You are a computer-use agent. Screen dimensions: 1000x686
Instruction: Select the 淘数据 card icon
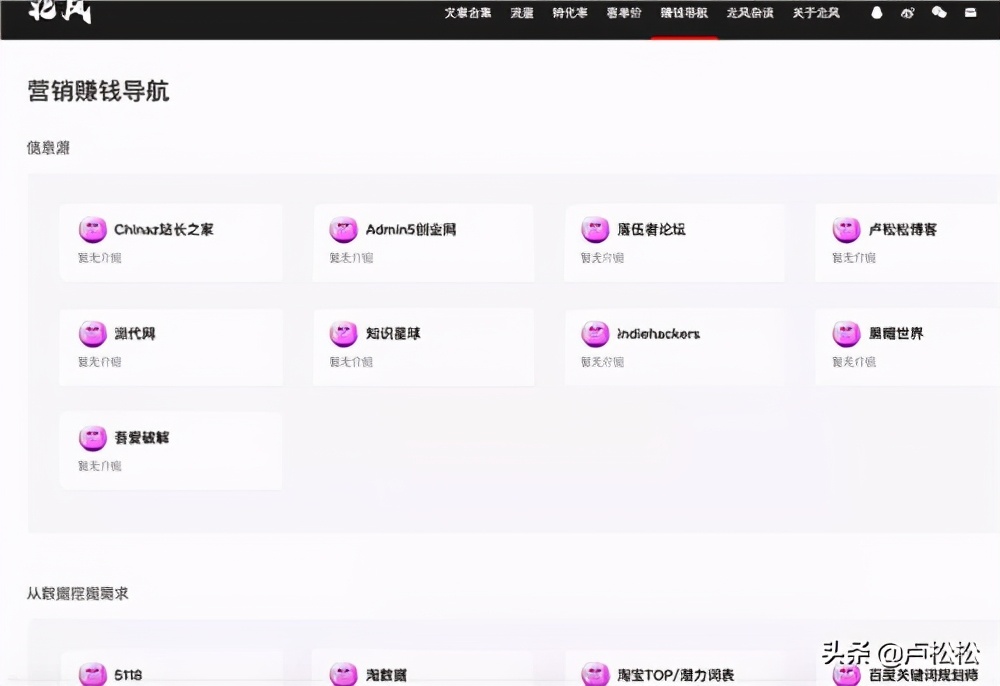[x=344, y=673]
